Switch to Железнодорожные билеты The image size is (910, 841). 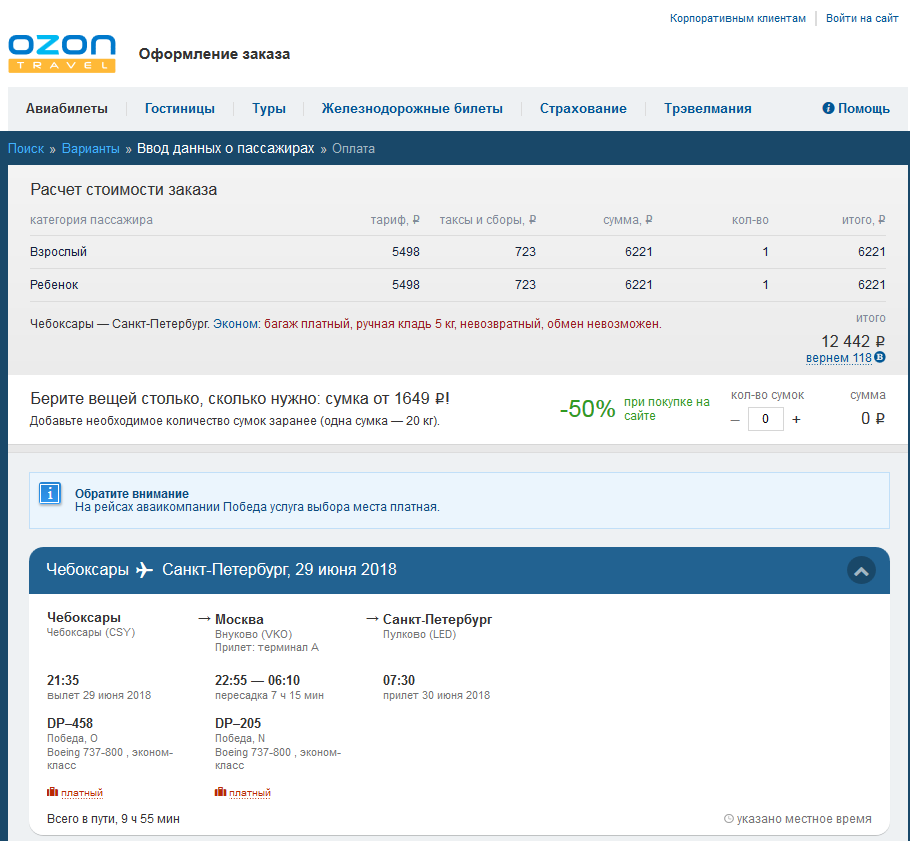(x=412, y=109)
